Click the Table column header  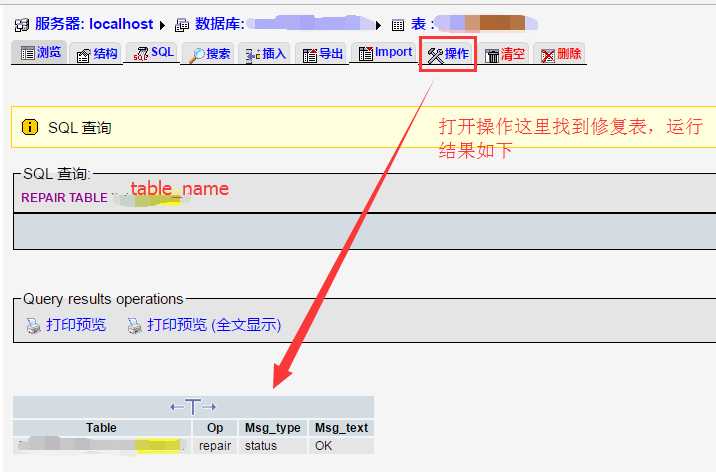(x=101, y=428)
